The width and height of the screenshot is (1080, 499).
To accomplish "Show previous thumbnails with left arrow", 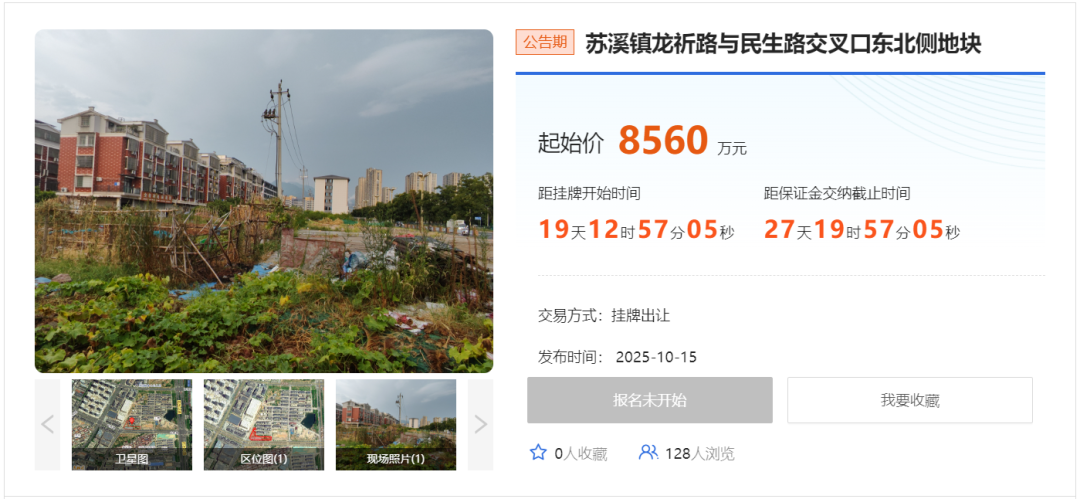I will click(48, 425).
